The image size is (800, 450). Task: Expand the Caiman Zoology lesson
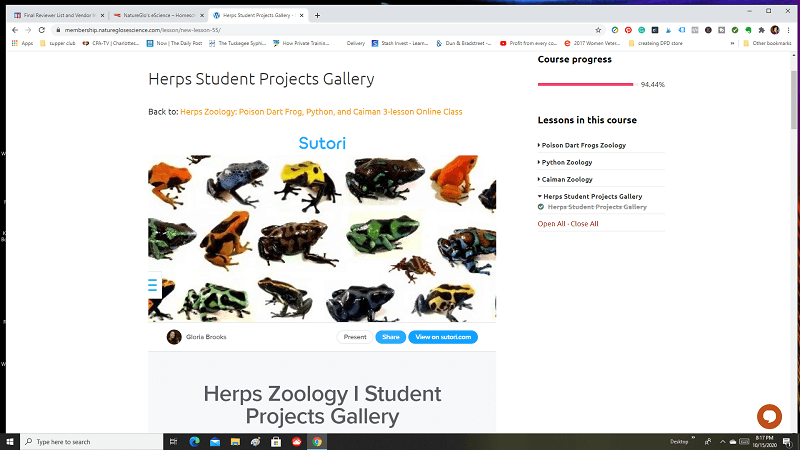tap(565, 180)
